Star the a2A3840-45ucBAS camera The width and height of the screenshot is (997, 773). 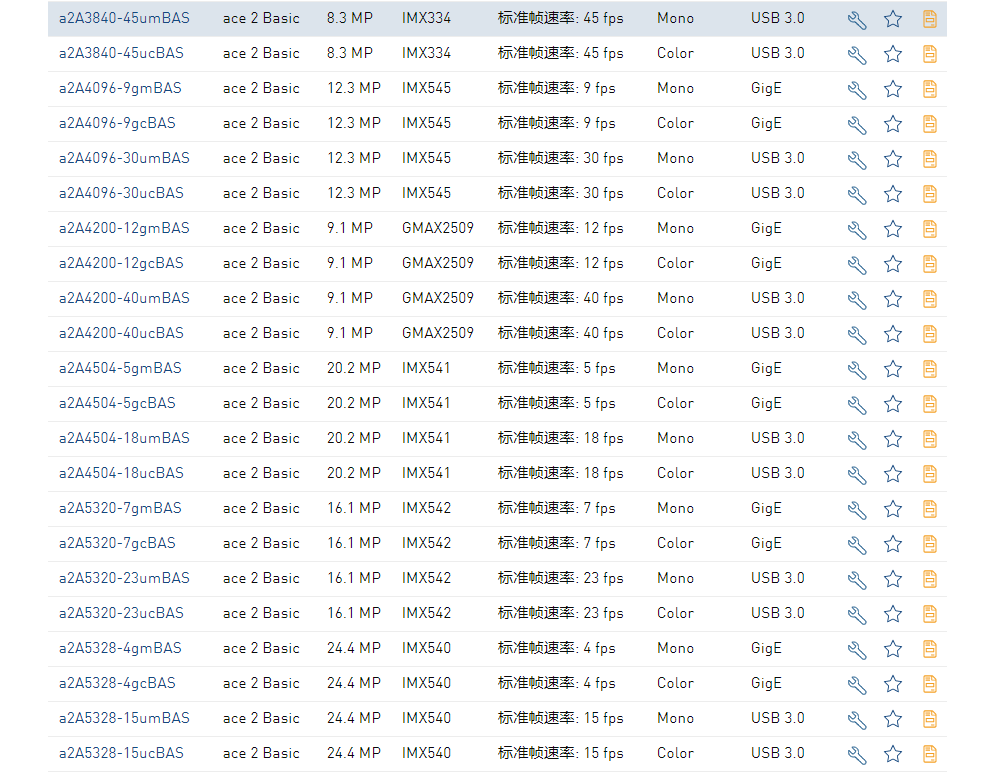tap(893, 54)
